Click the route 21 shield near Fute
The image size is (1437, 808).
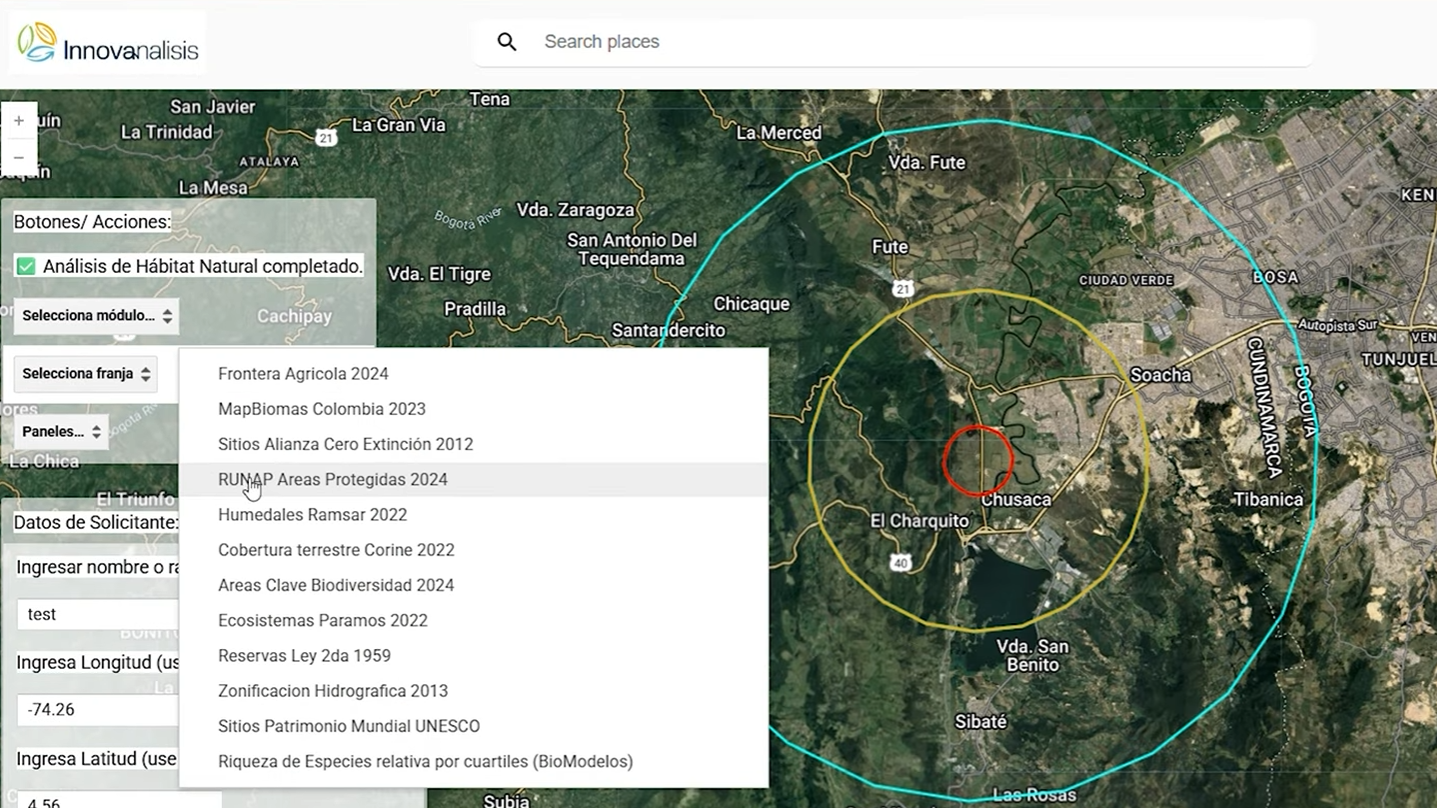904,289
